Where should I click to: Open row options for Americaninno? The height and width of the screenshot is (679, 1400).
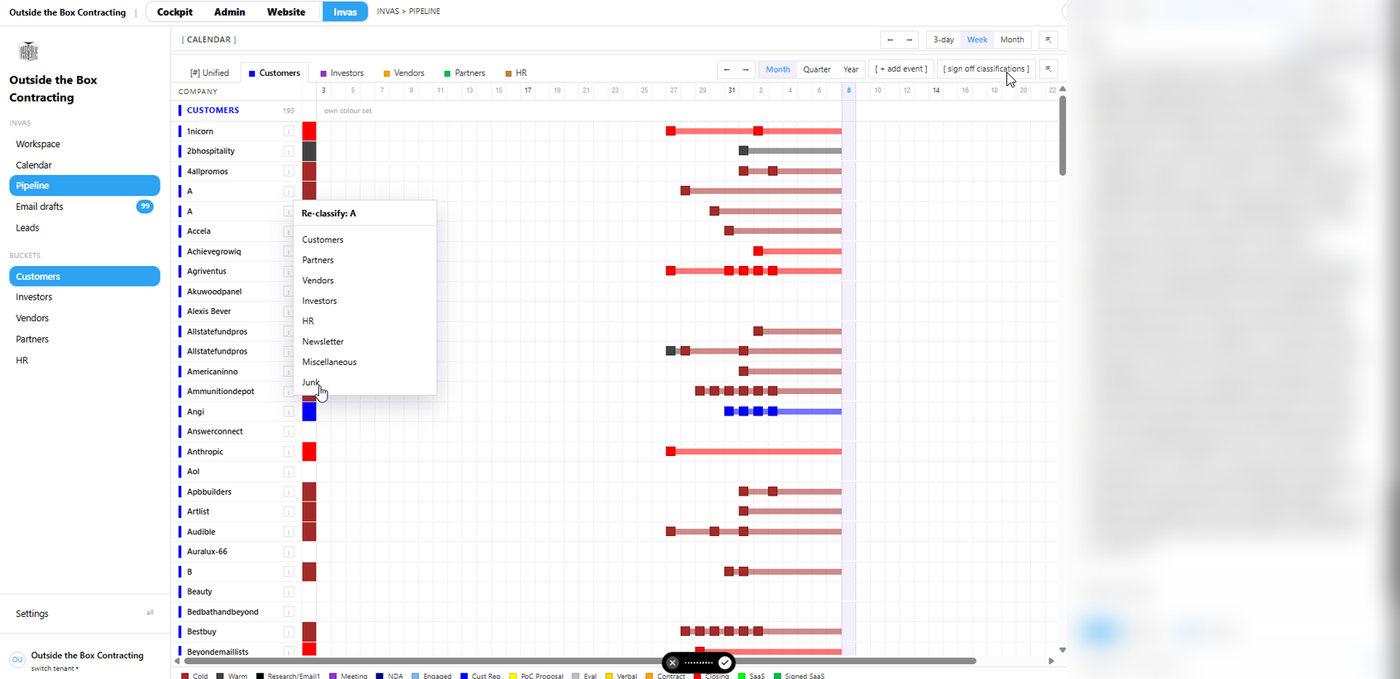pyautogui.click(x=288, y=371)
